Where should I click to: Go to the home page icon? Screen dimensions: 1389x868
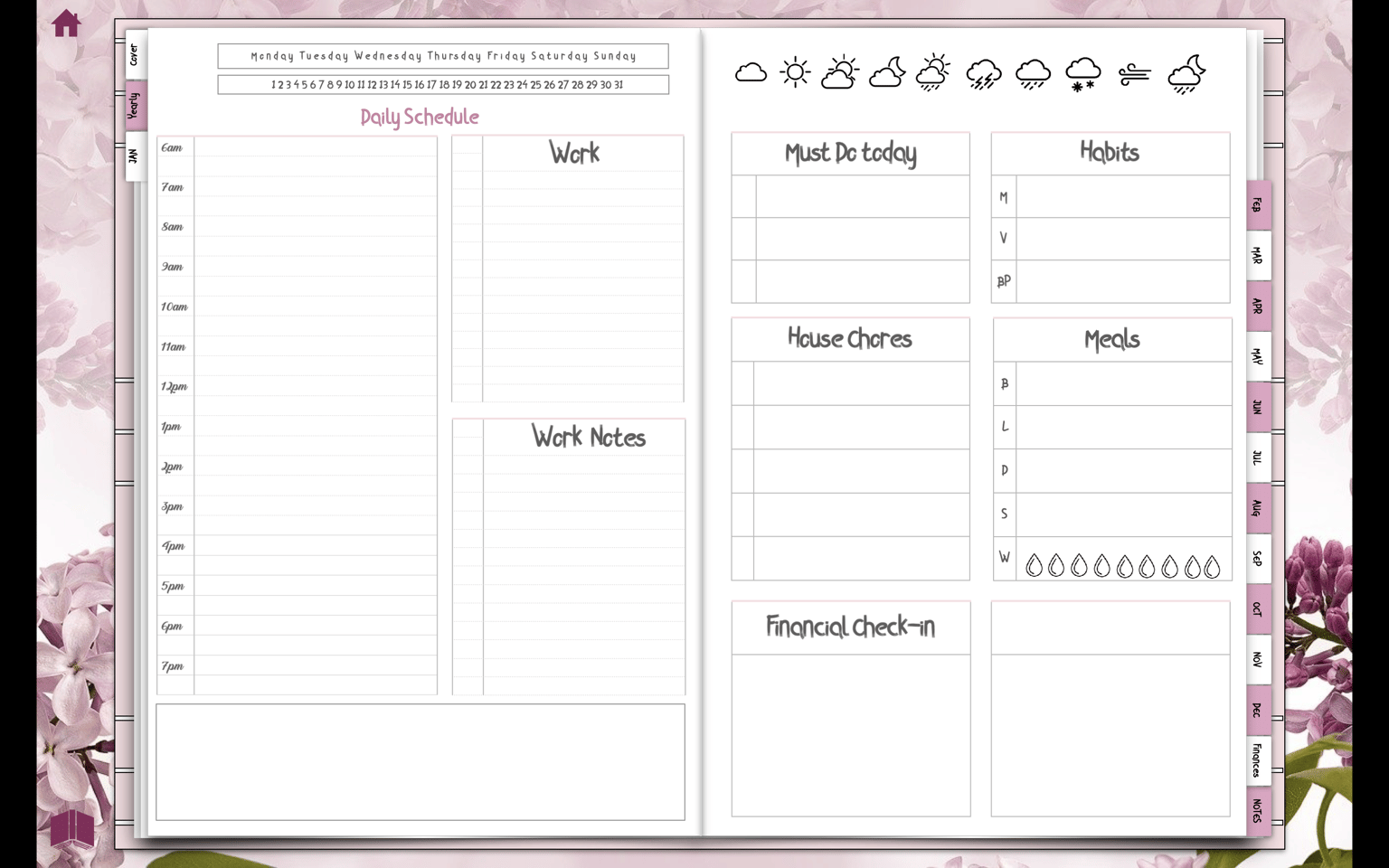click(x=66, y=24)
